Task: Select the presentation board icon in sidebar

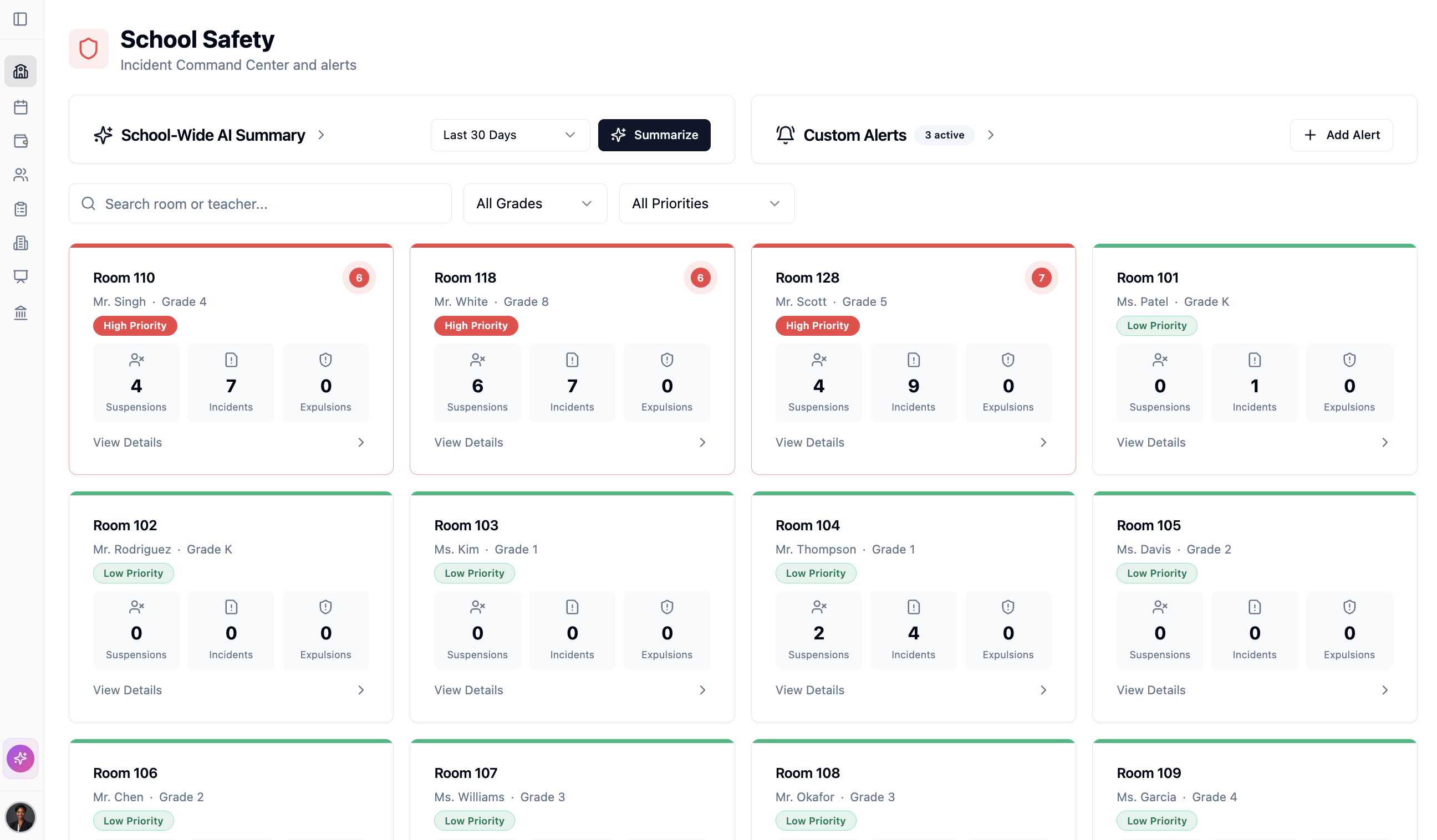Action: 21,277
